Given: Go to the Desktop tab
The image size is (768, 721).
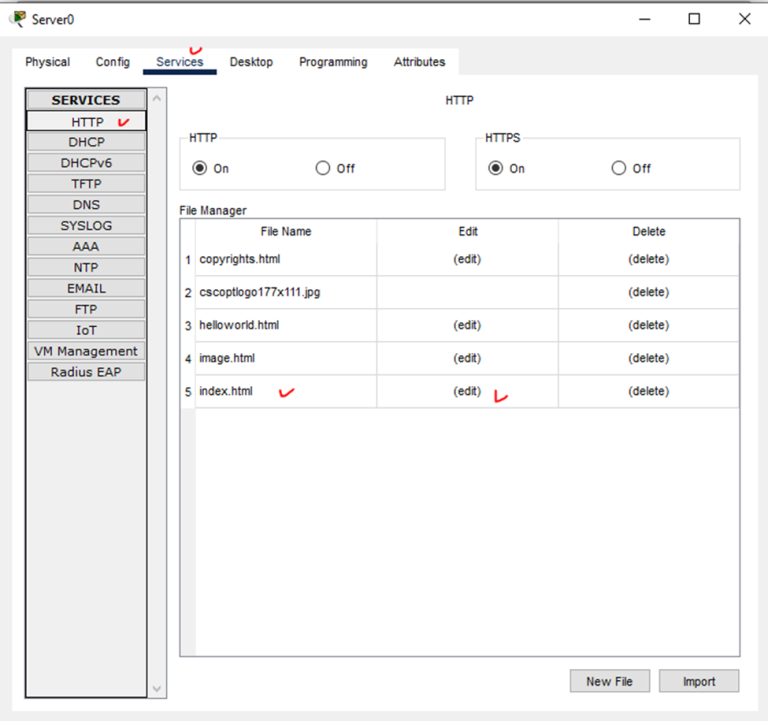Looking at the screenshot, I should [x=251, y=62].
